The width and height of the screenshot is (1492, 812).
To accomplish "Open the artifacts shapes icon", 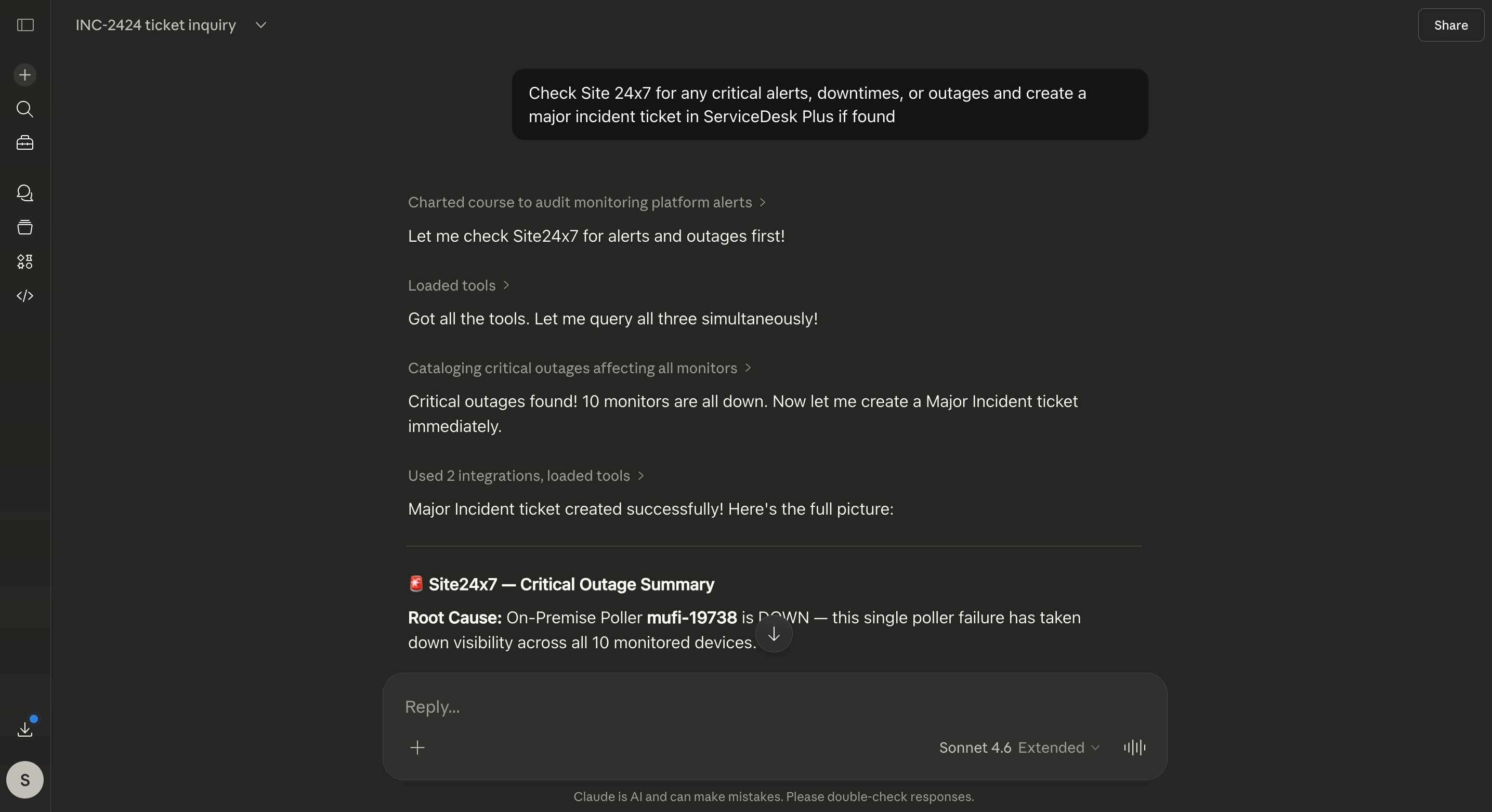I will click(25, 262).
